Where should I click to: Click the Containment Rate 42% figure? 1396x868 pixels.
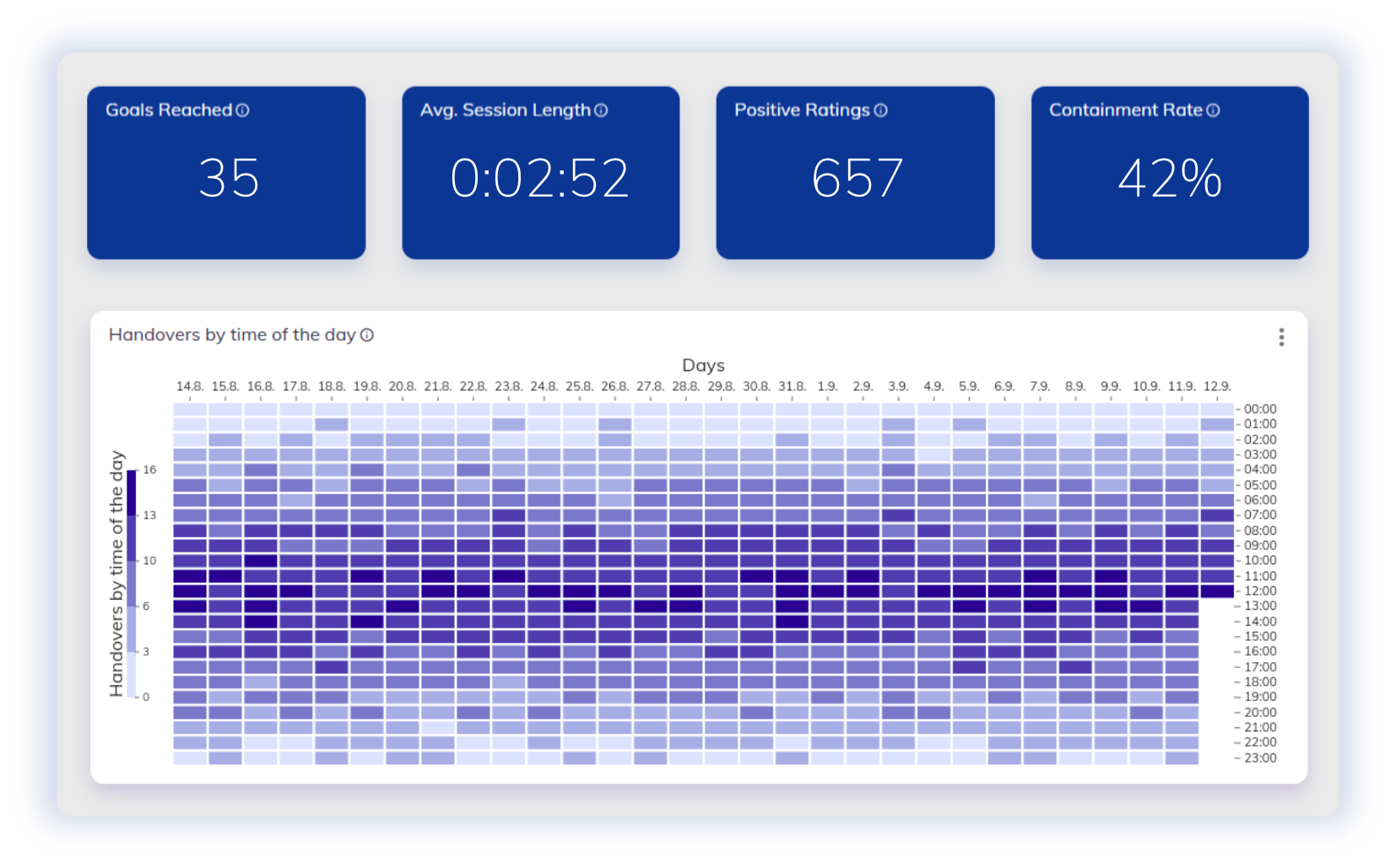1170,178
